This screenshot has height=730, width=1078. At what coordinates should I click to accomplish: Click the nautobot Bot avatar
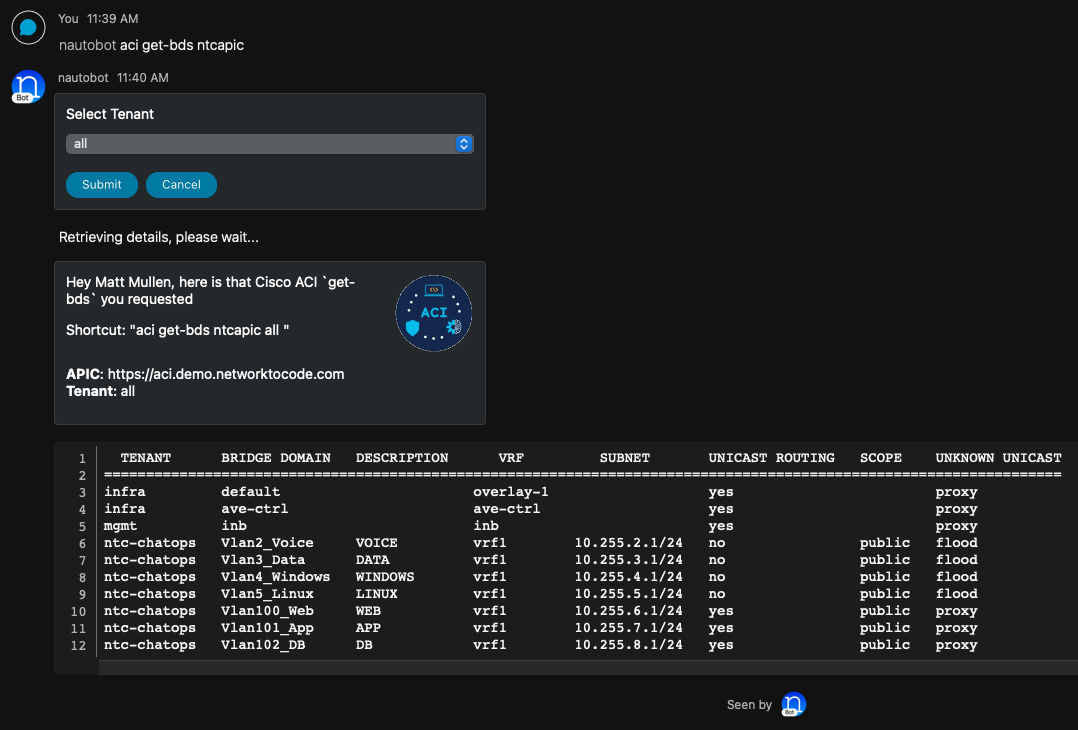pyautogui.click(x=28, y=87)
